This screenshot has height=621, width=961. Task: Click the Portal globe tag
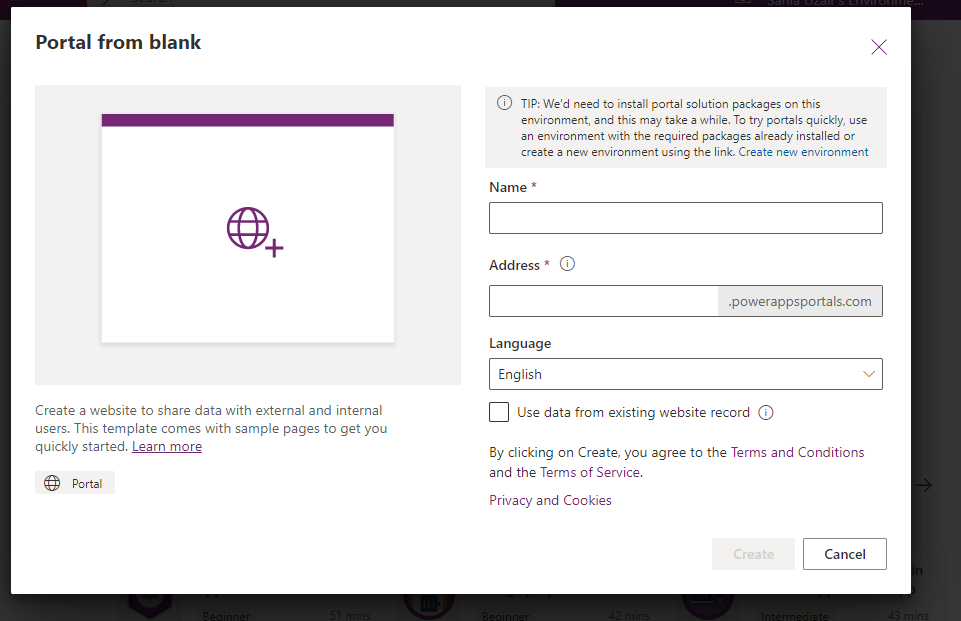pyautogui.click(x=75, y=483)
